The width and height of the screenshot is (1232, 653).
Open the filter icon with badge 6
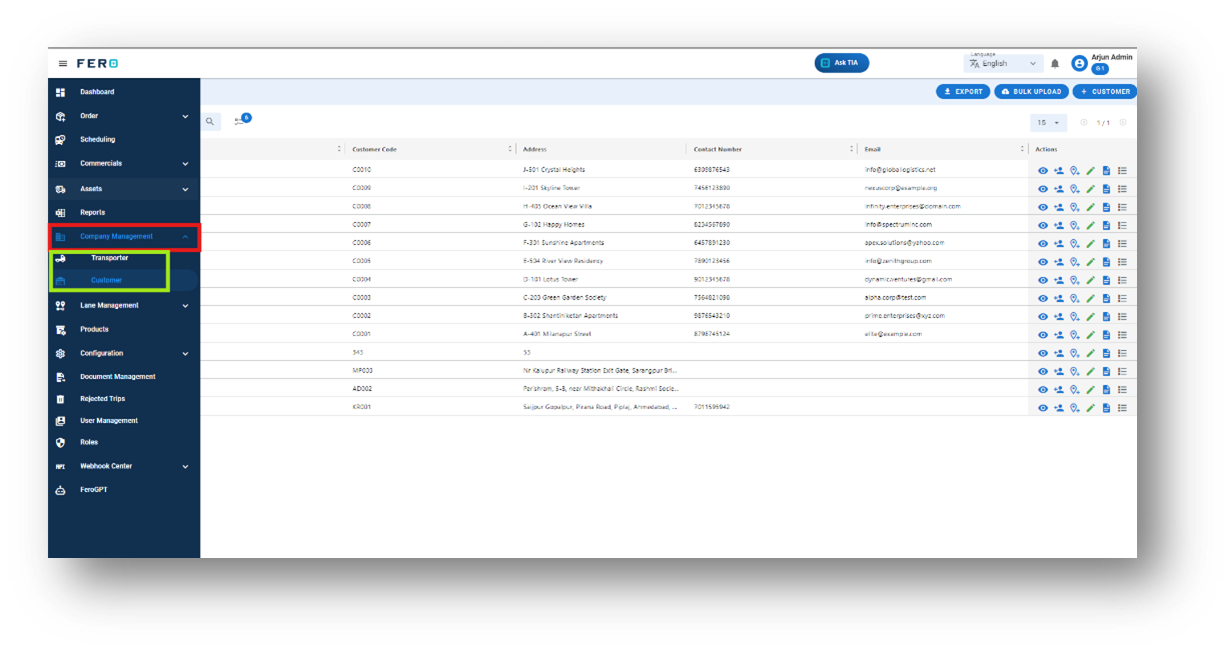(242, 119)
